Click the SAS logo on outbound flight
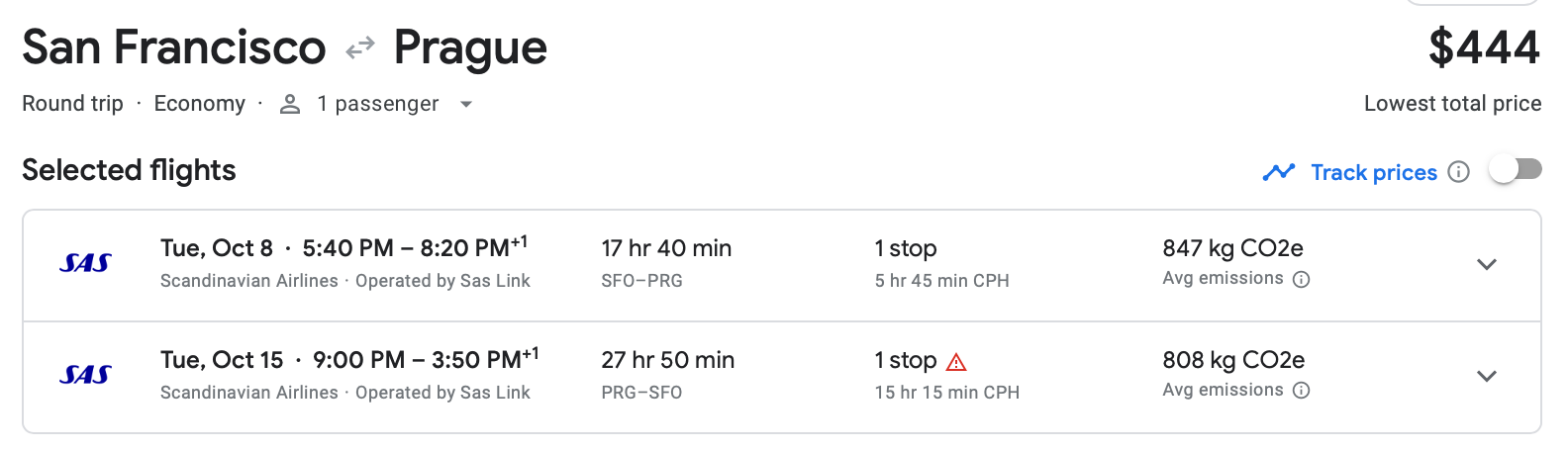 pyautogui.click(x=85, y=263)
